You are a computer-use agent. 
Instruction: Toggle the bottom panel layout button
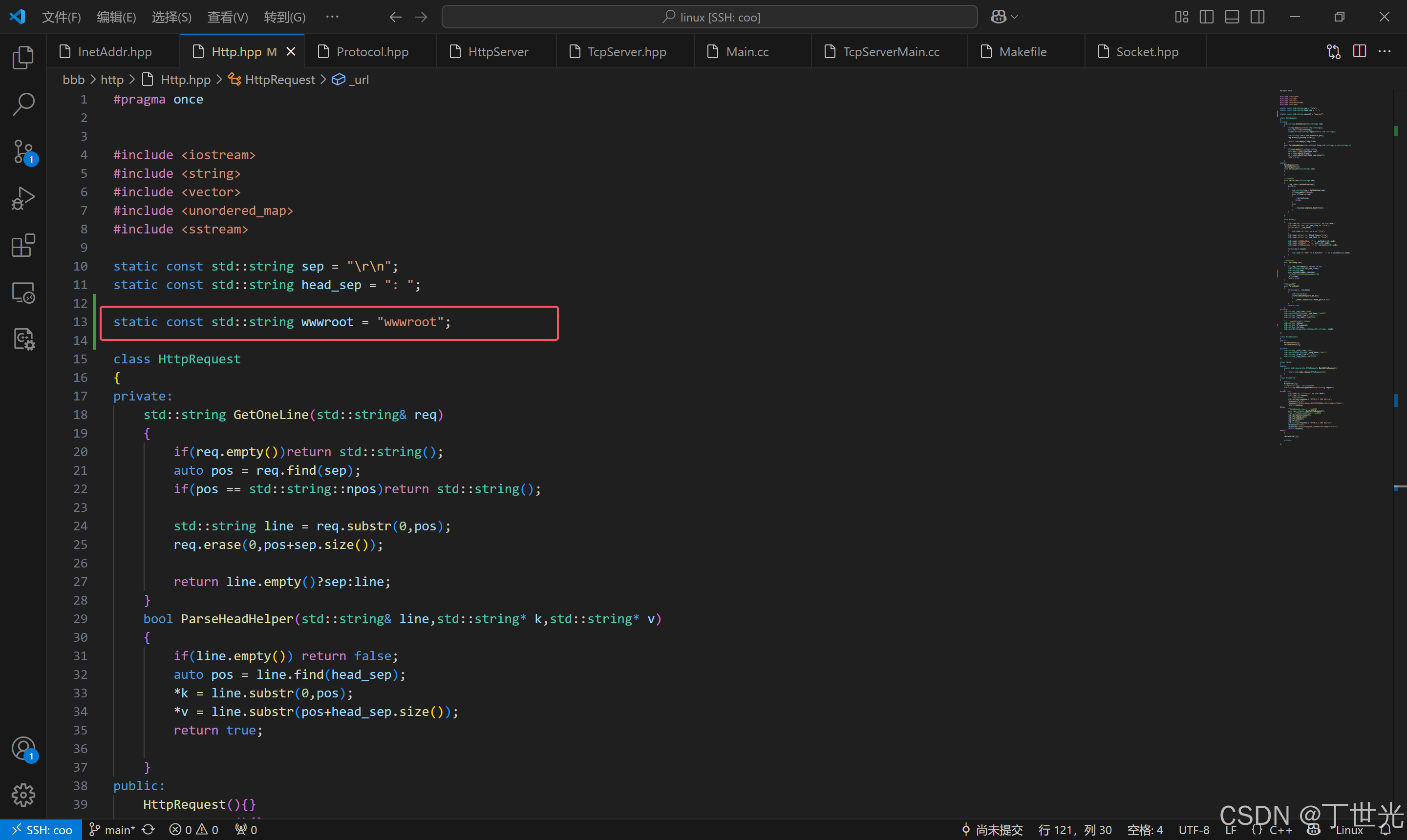(x=1232, y=17)
